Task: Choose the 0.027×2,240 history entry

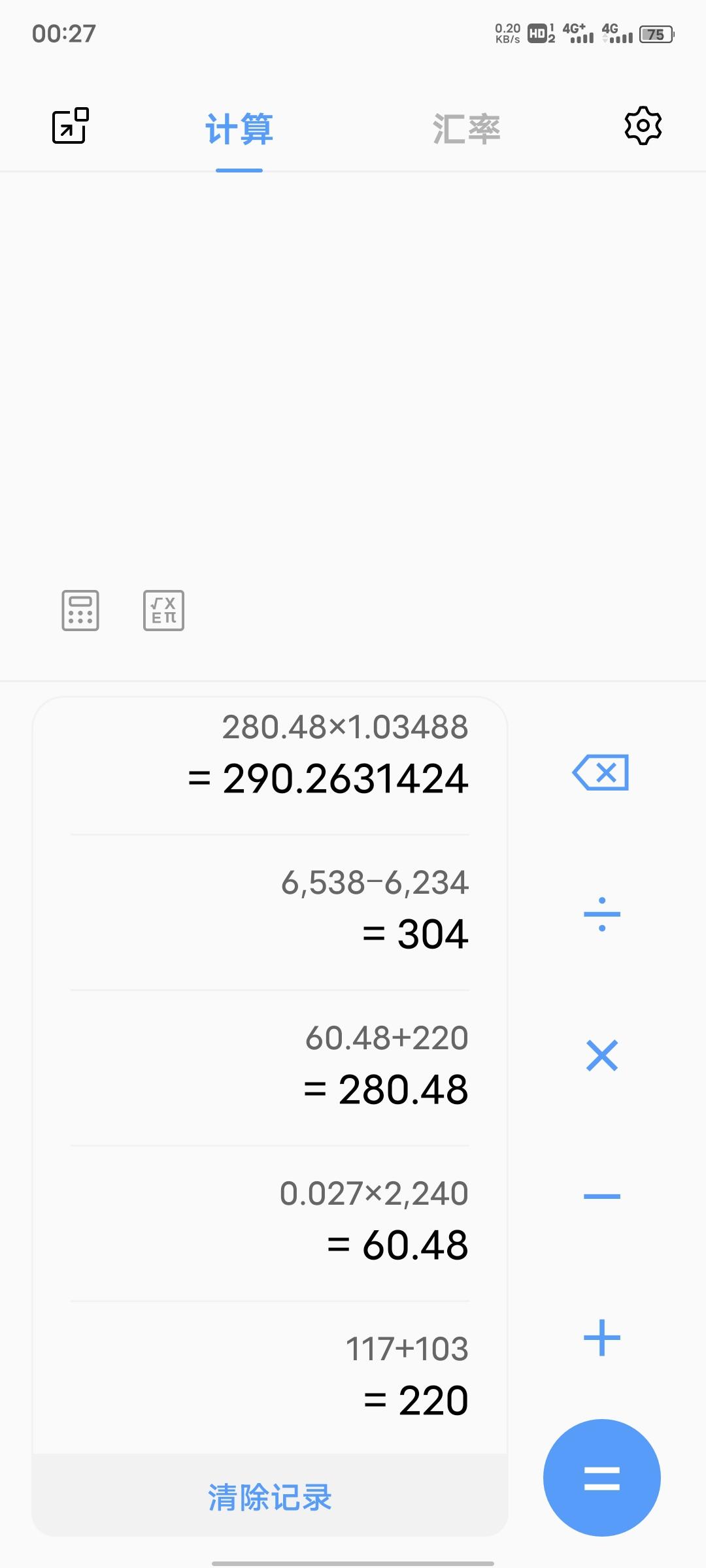Action: 270,1223
